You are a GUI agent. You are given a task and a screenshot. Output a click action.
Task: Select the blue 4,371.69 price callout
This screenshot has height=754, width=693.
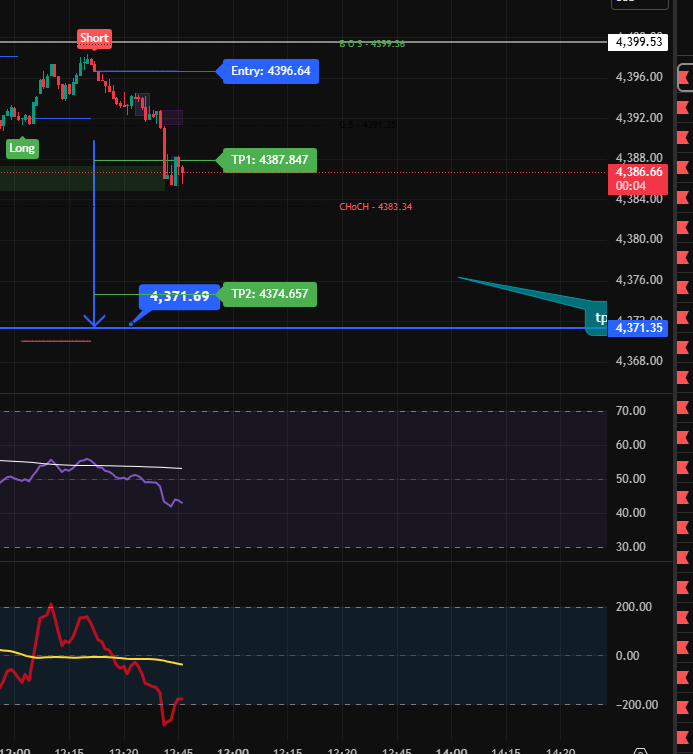[x=179, y=296]
